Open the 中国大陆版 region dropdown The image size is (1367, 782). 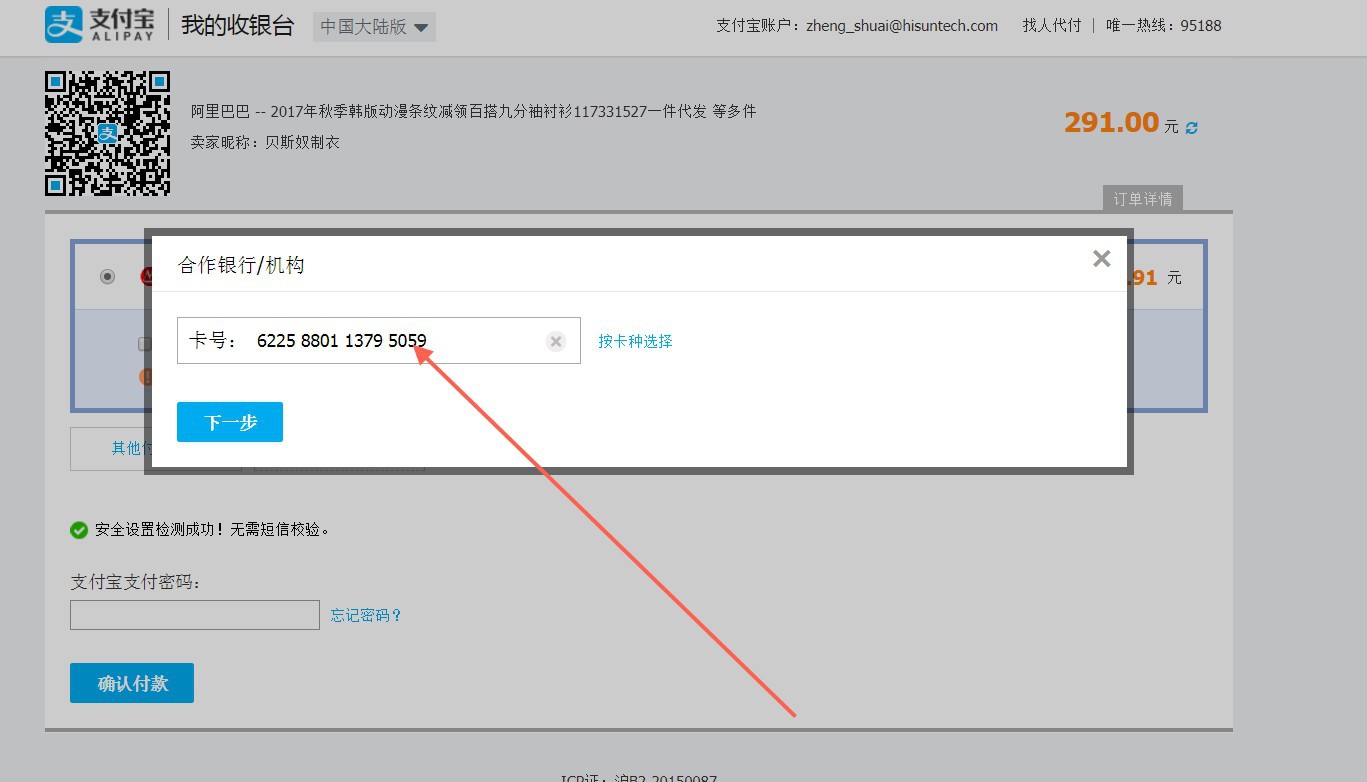pos(374,27)
